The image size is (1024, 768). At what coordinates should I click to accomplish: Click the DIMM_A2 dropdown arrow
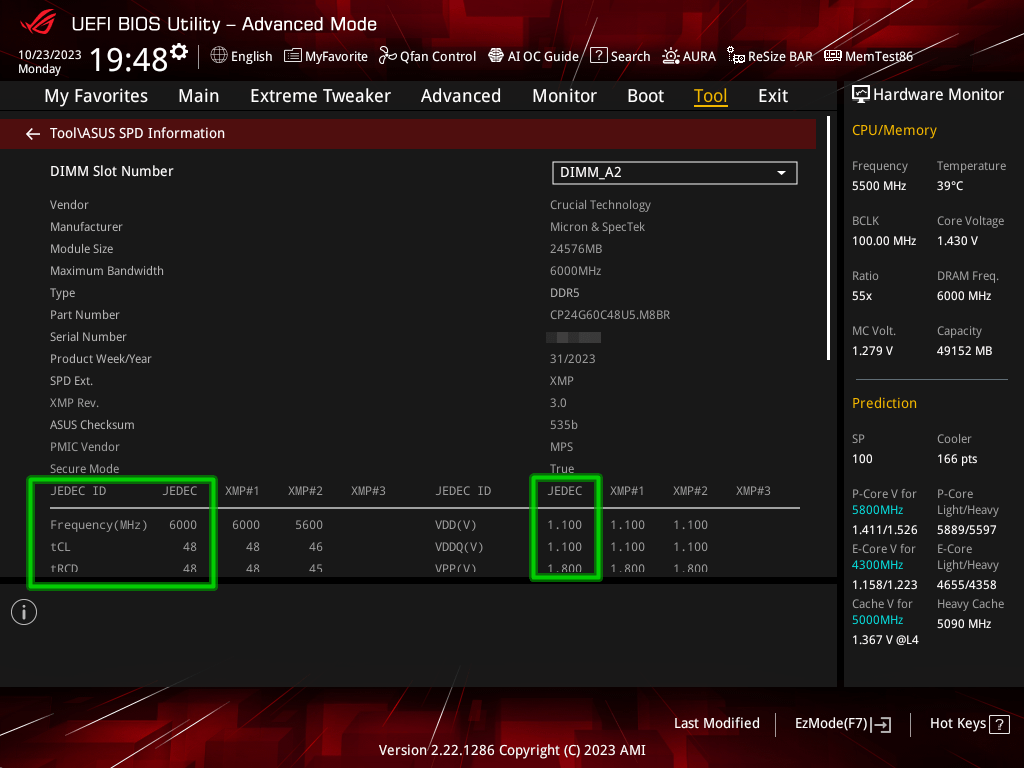(781, 173)
